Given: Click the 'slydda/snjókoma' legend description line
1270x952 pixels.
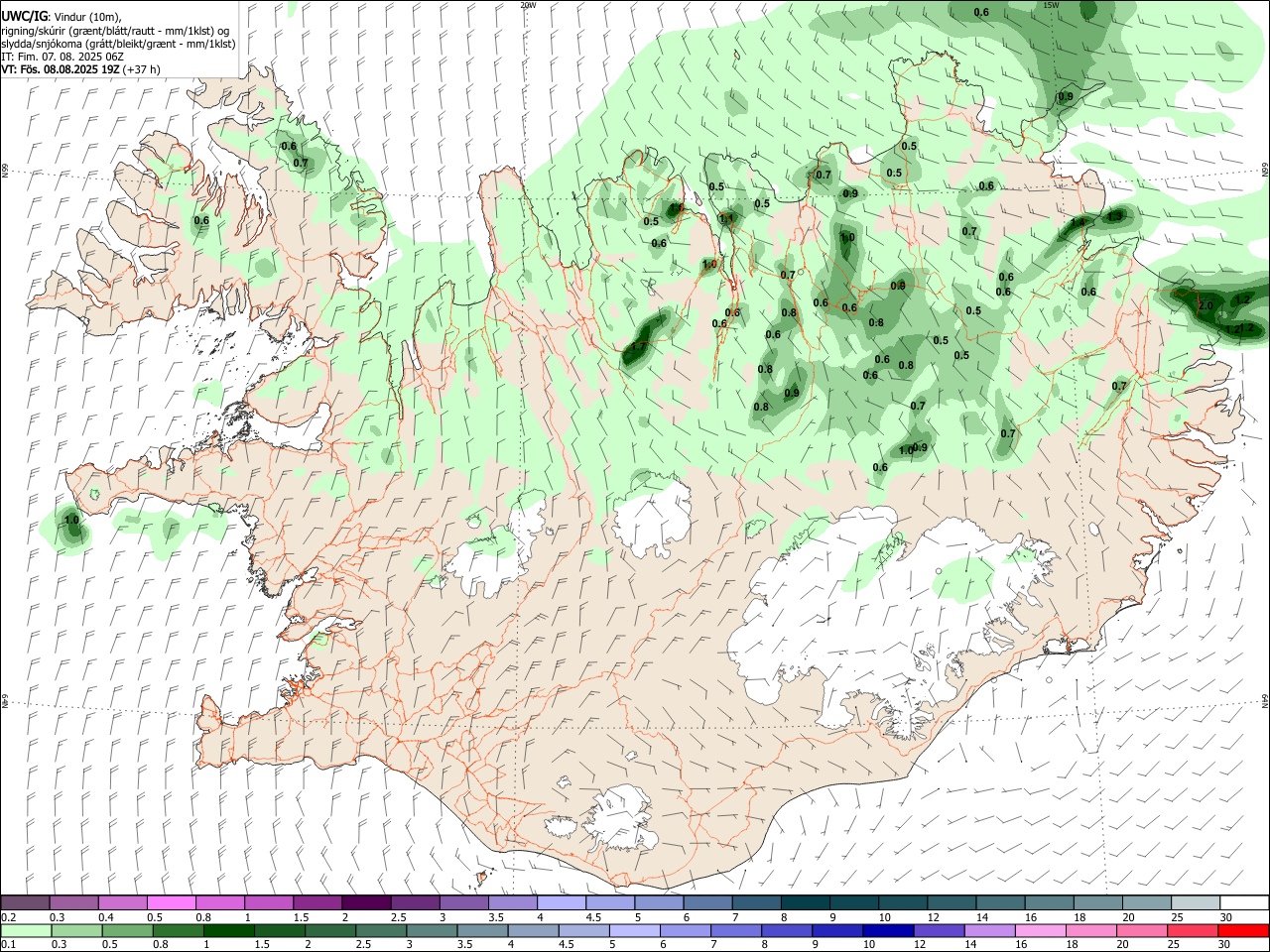Looking at the screenshot, I should (x=118, y=44).
